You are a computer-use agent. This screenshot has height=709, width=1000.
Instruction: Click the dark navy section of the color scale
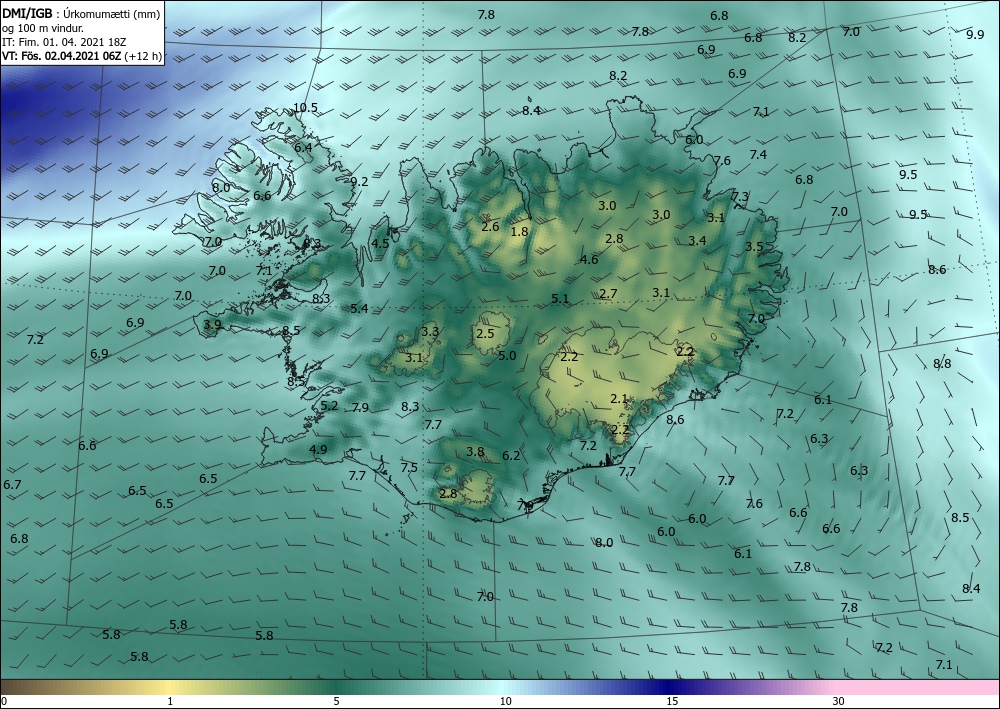coord(670,687)
